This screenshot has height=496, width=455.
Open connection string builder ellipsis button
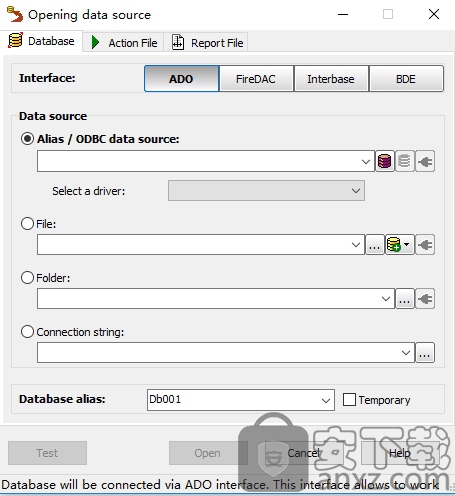pyautogui.click(x=425, y=353)
